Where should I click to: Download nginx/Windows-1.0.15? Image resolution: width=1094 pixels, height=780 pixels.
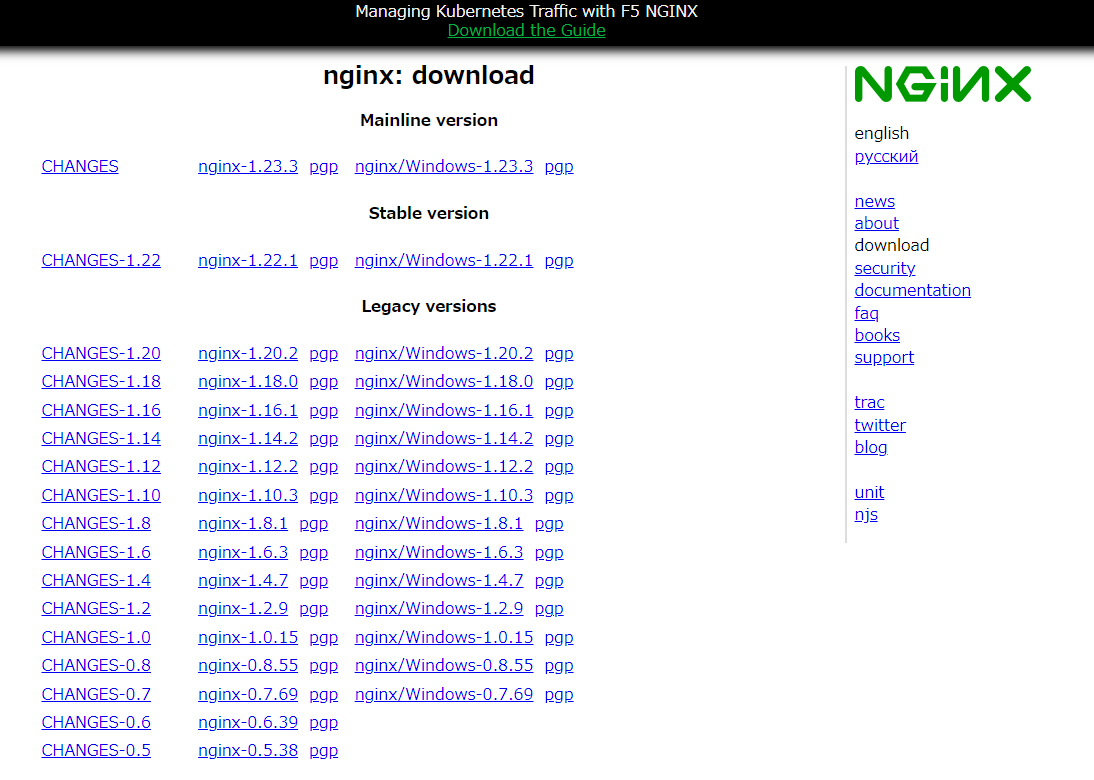444,638
